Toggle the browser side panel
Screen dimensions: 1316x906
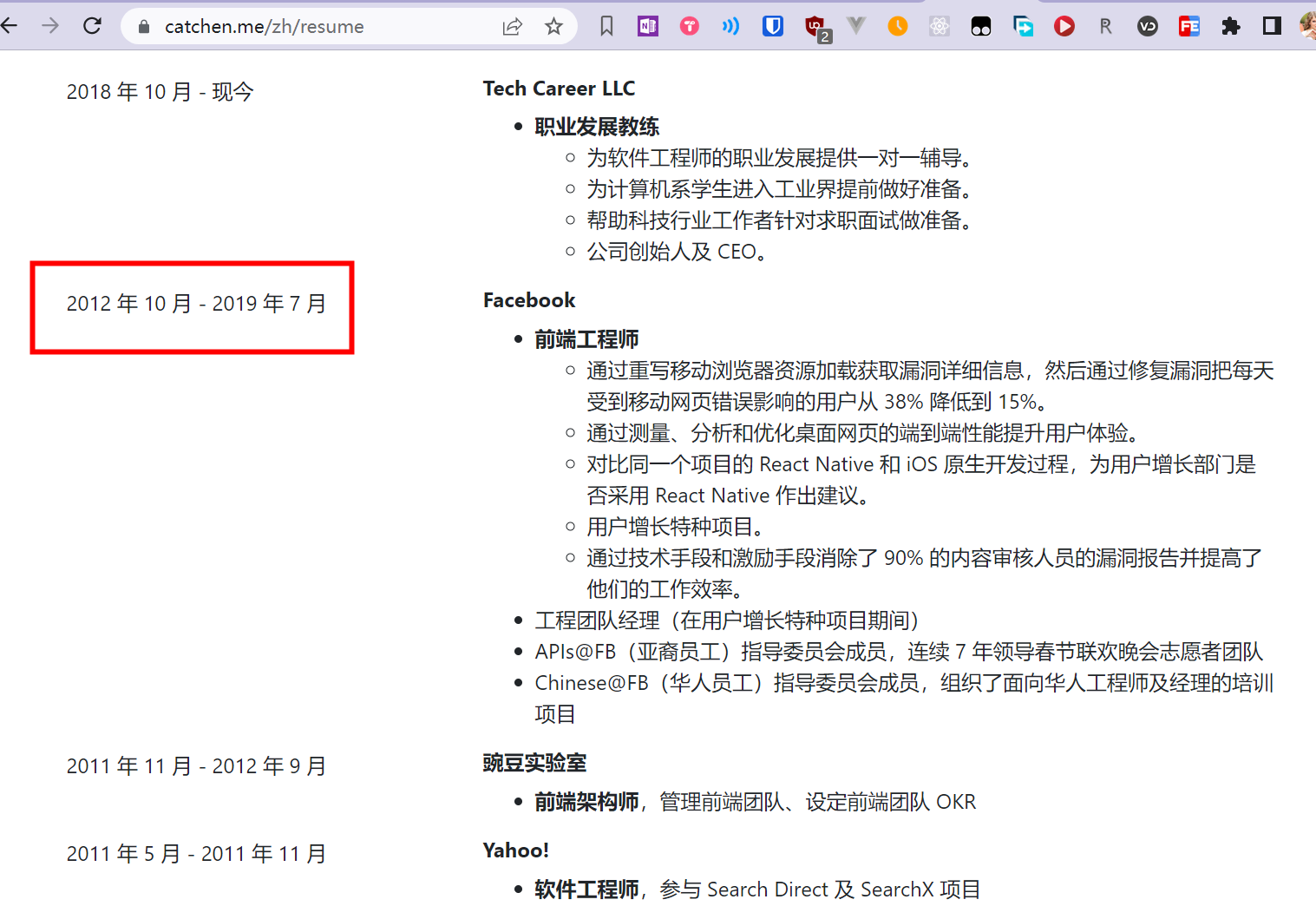tap(1273, 26)
